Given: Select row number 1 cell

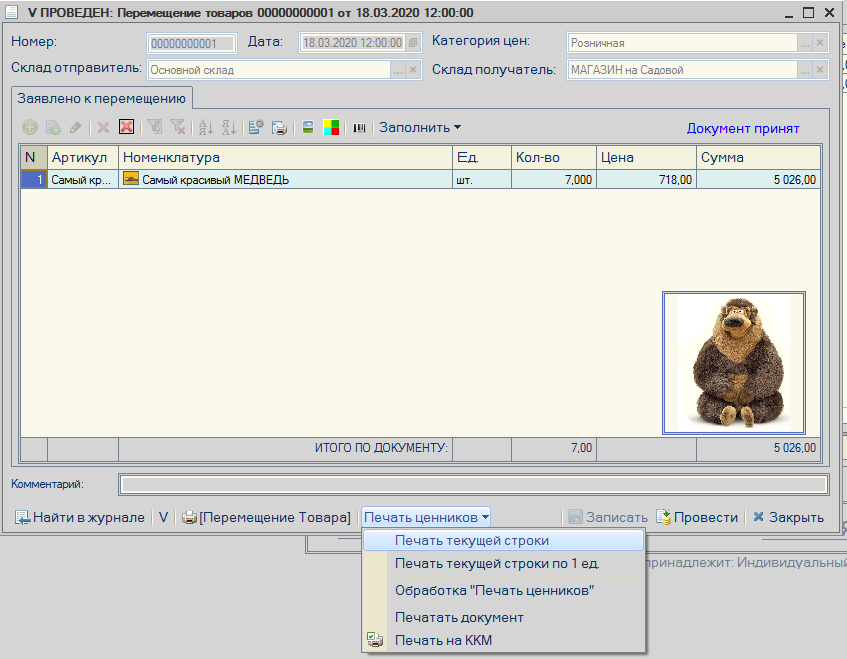Looking at the screenshot, I should tap(34, 179).
